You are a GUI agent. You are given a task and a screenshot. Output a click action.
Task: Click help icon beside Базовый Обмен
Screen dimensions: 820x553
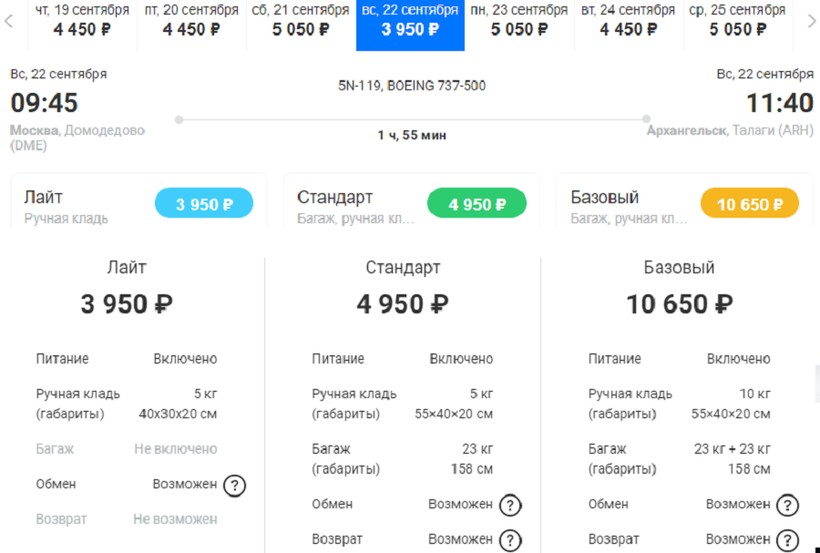[x=787, y=506]
